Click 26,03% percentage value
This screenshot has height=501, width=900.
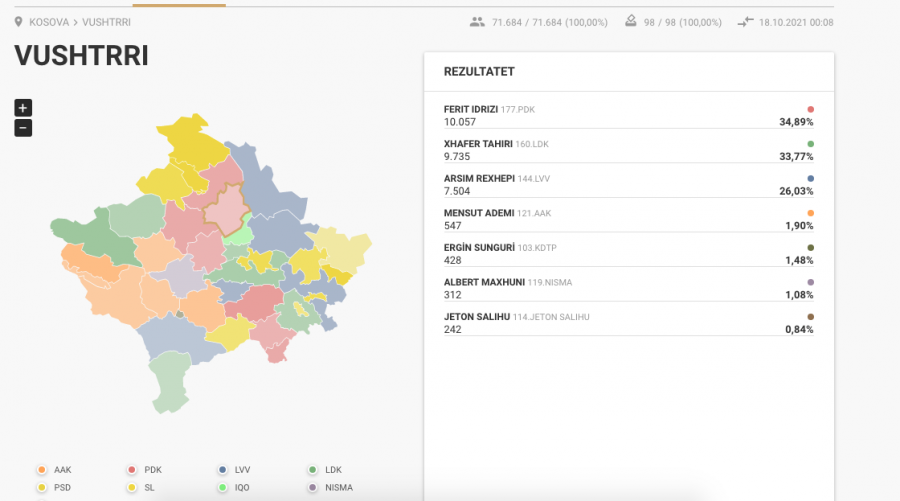pos(796,191)
